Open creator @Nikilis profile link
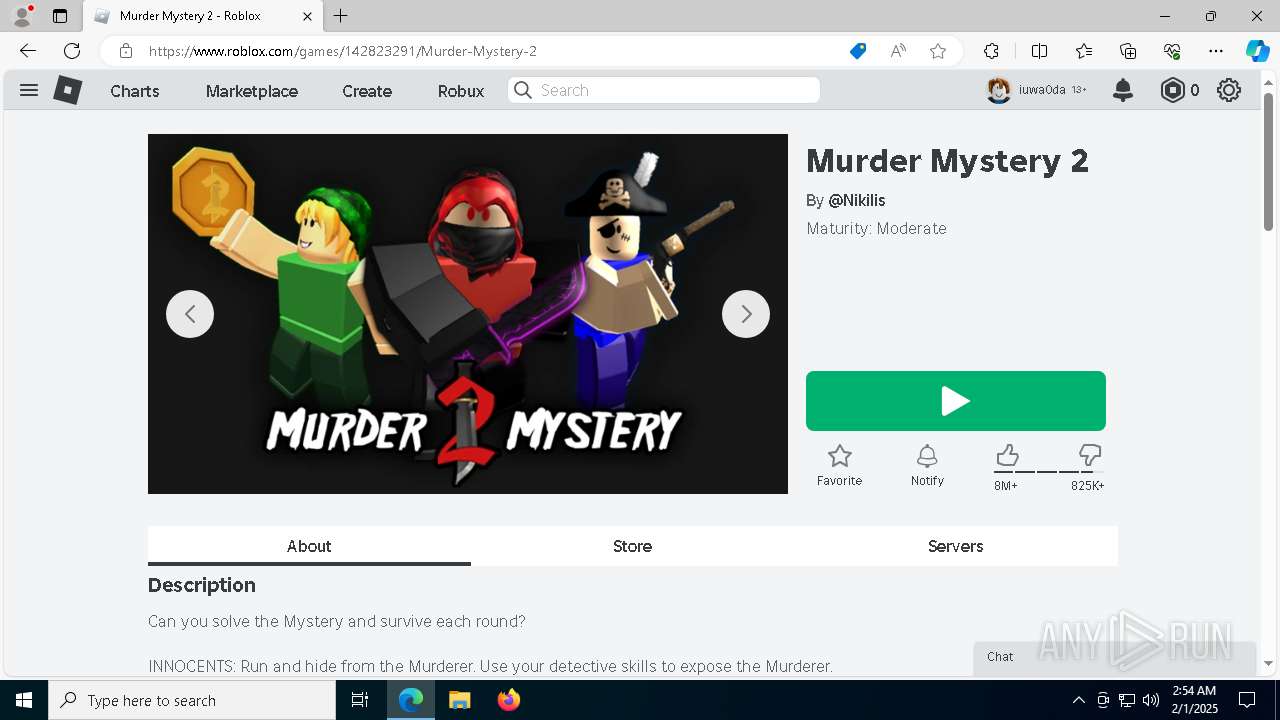The height and width of the screenshot is (720, 1280). [x=857, y=200]
